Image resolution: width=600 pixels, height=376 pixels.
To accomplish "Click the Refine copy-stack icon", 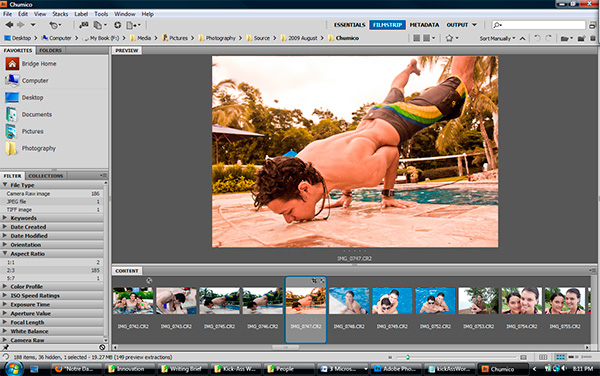I will pyautogui.click(x=100, y=25).
